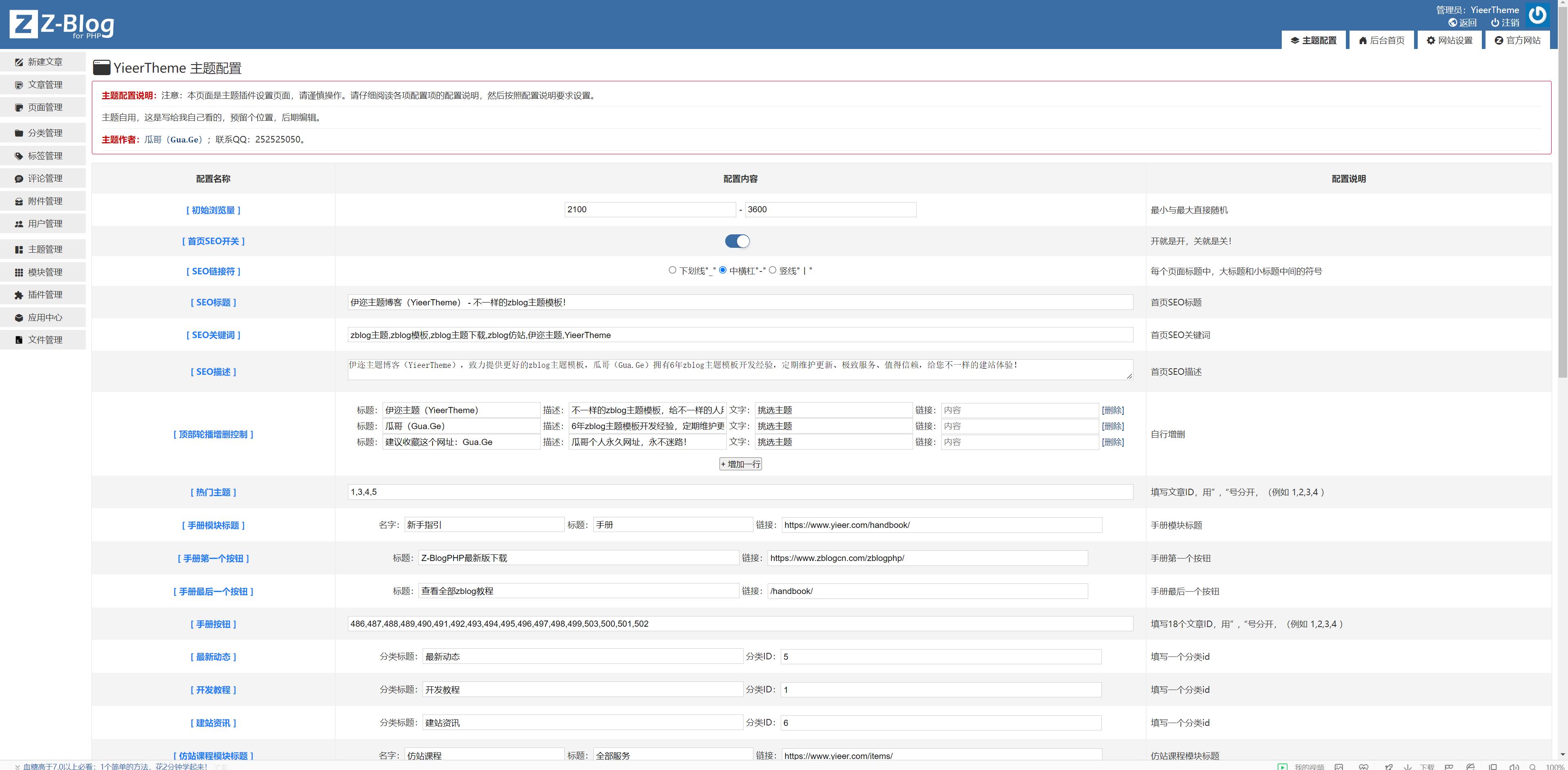Click the [ 顶部轮播增删控制 ] config label
The width and height of the screenshot is (1568, 770).
pyautogui.click(x=213, y=435)
